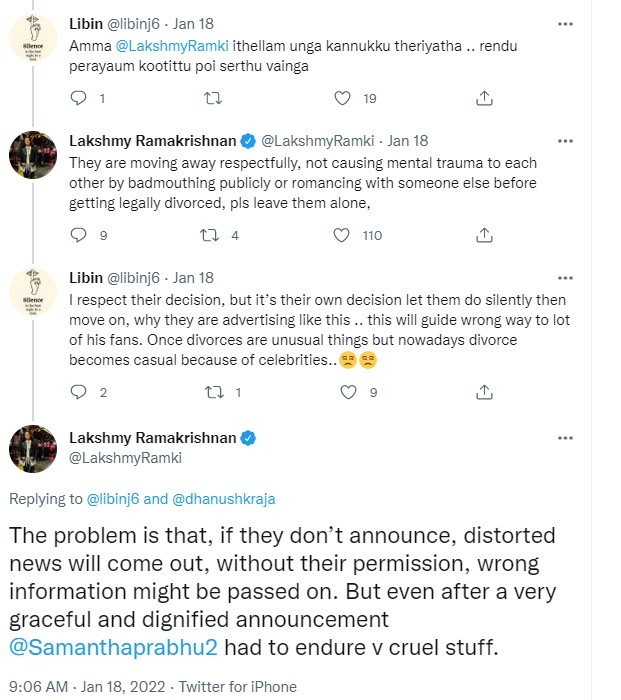Reply to Libin's first tweet
The width and height of the screenshot is (621, 700).
pyautogui.click(x=82, y=98)
